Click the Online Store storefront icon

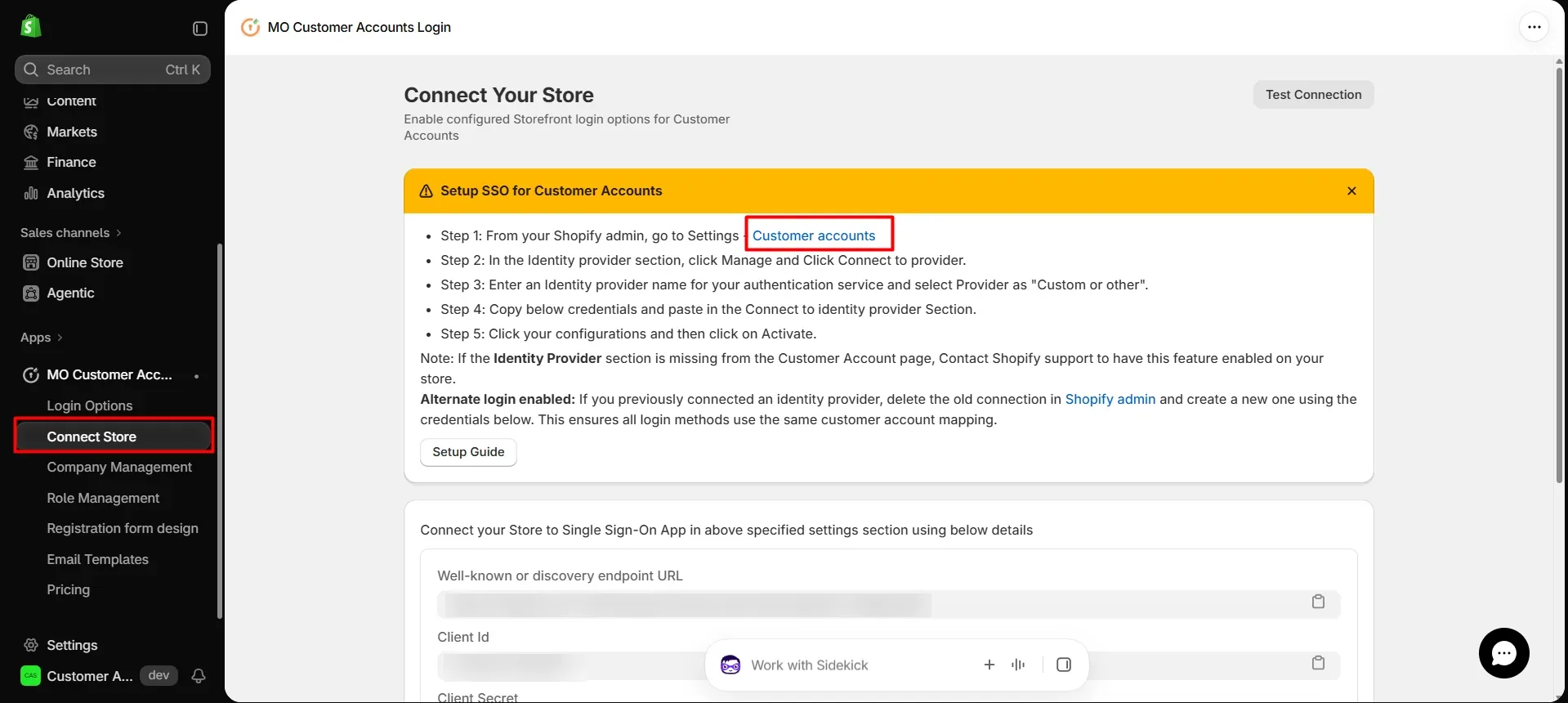tap(31, 262)
